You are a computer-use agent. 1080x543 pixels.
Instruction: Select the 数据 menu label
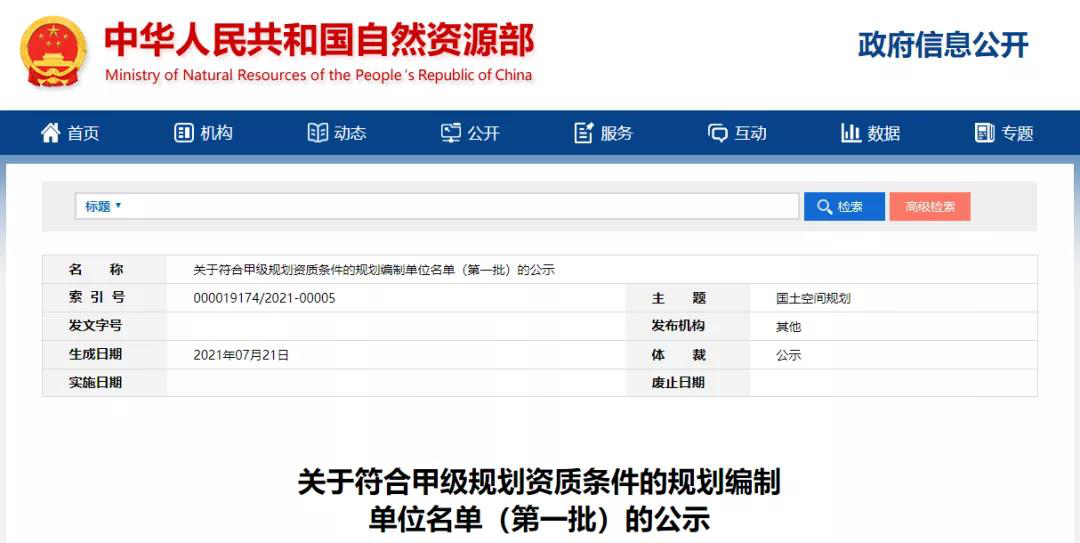884,133
